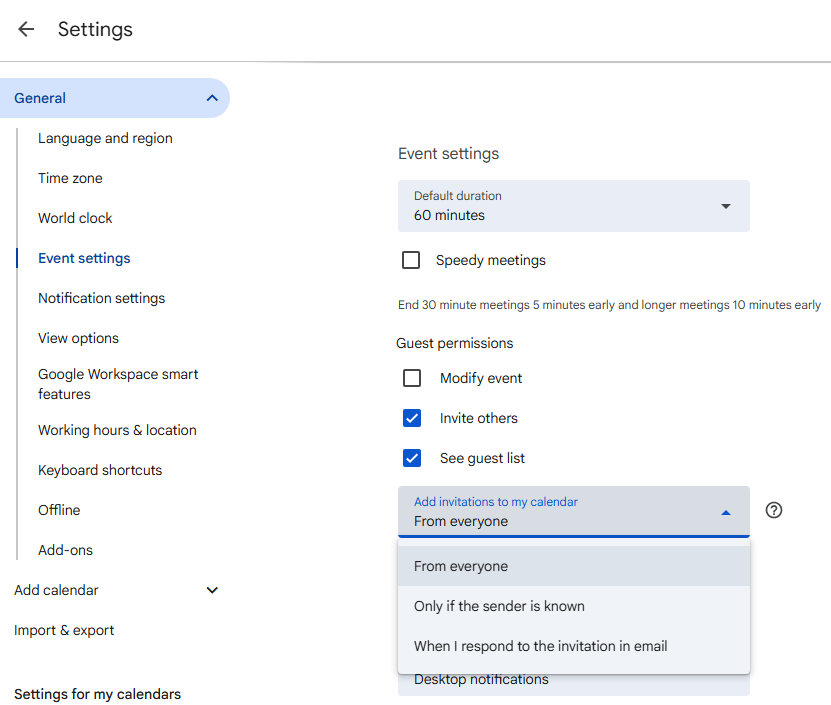The image size is (831, 705).
Task: Click the Settings for my calendars heading
Action: [97, 694]
